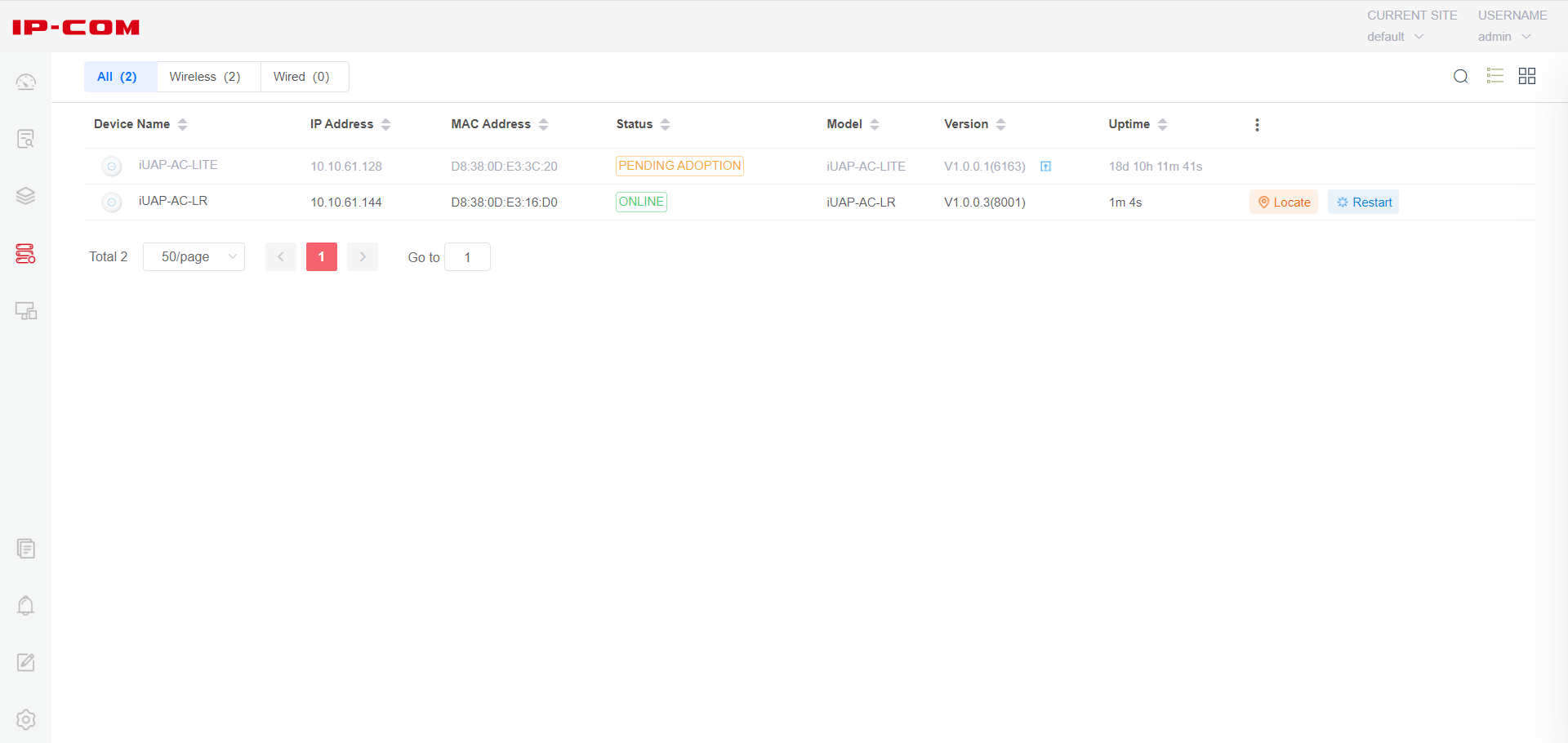This screenshot has height=743, width=1568.
Task: Click the upgrade icon next to V1.0.0.1(6163)
Action: click(1046, 167)
